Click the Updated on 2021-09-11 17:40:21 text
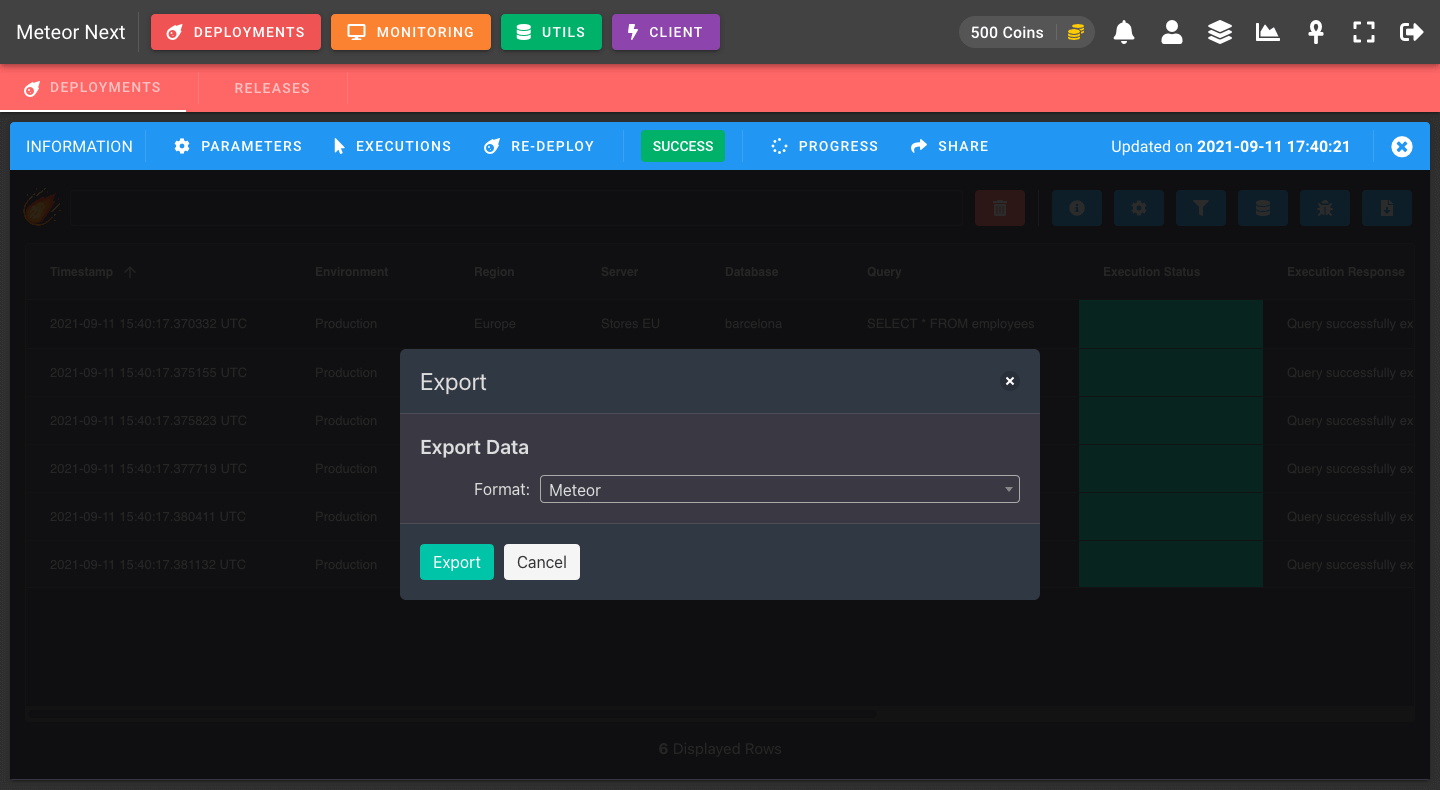The height and width of the screenshot is (790, 1440). click(x=1231, y=146)
